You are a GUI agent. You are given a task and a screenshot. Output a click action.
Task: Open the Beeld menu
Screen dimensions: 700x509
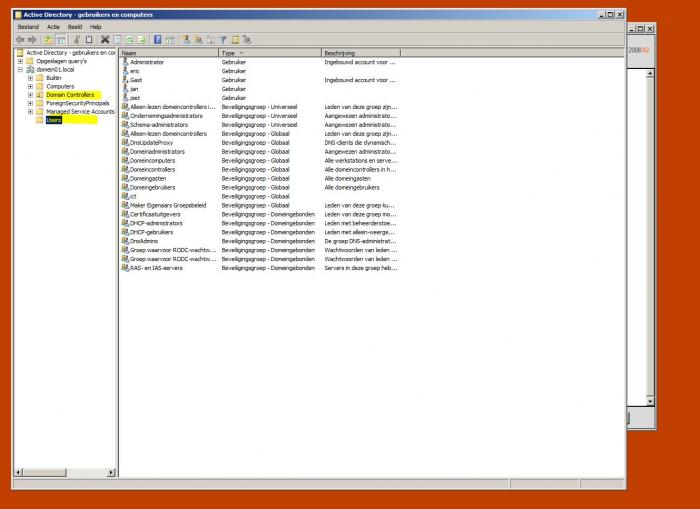75,27
